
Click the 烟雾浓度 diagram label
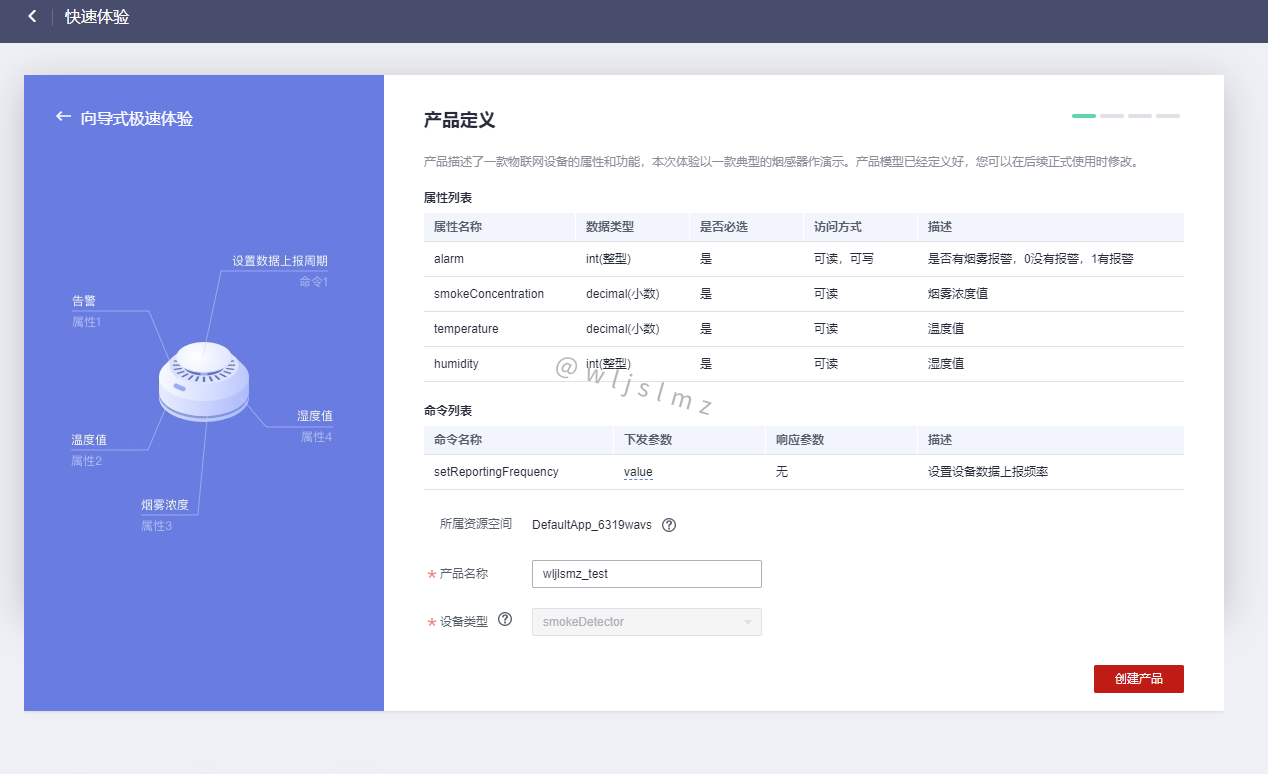click(x=165, y=505)
